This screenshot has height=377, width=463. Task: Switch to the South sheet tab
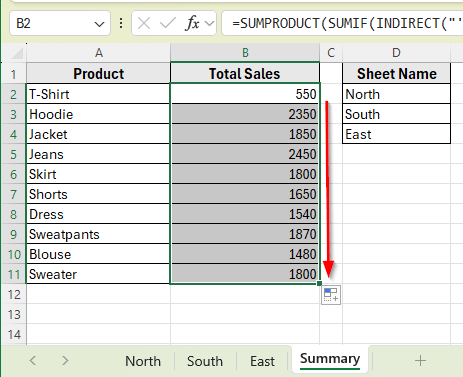pos(205,361)
